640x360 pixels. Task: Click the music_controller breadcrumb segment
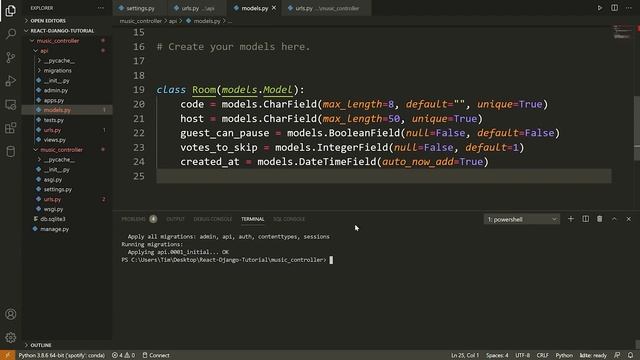[x=140, y=21]
